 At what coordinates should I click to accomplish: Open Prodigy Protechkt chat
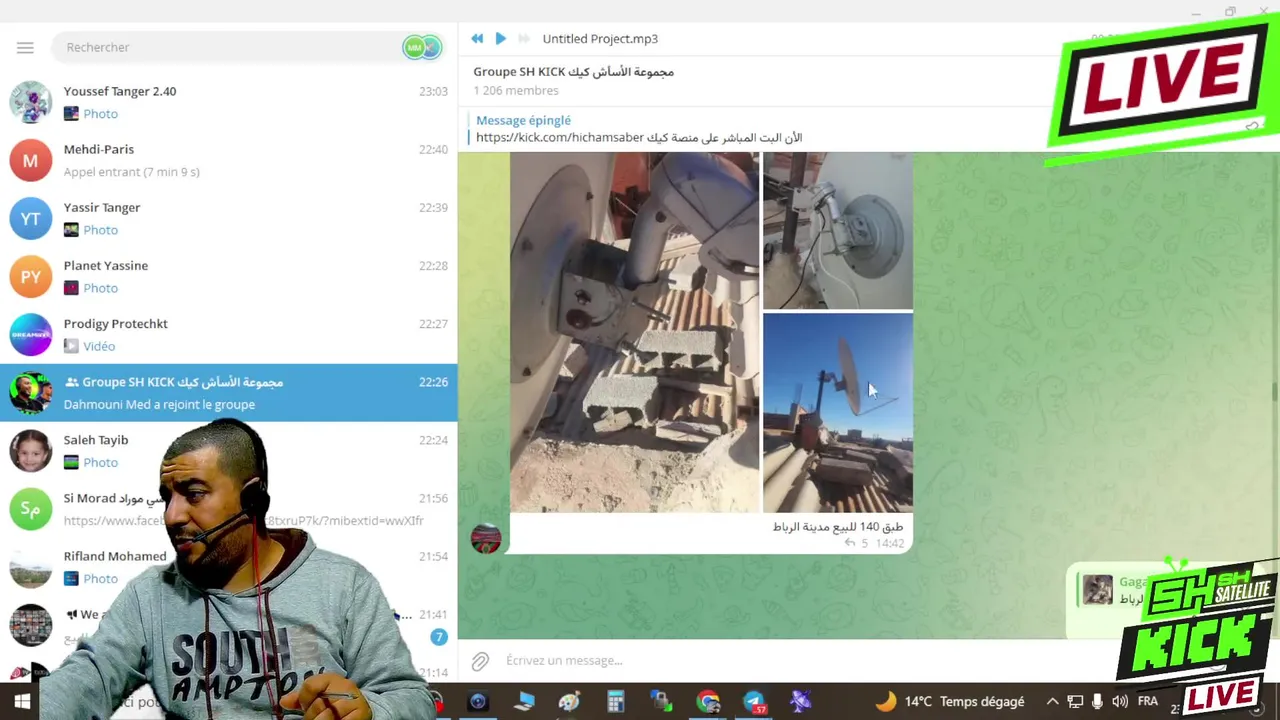pyautogui.click(x=229, y=334)
